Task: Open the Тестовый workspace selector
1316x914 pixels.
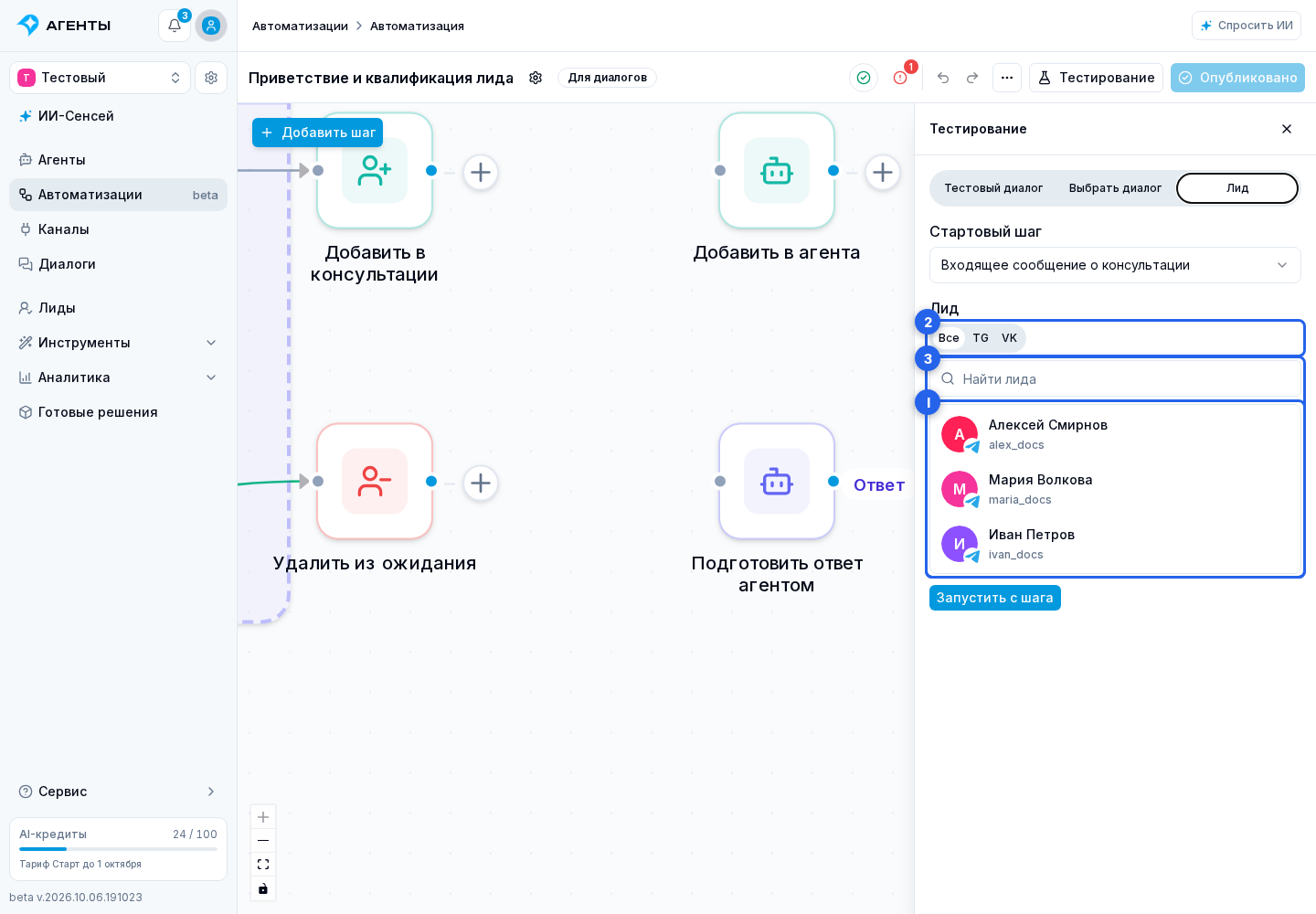Action: pos(100,78)
